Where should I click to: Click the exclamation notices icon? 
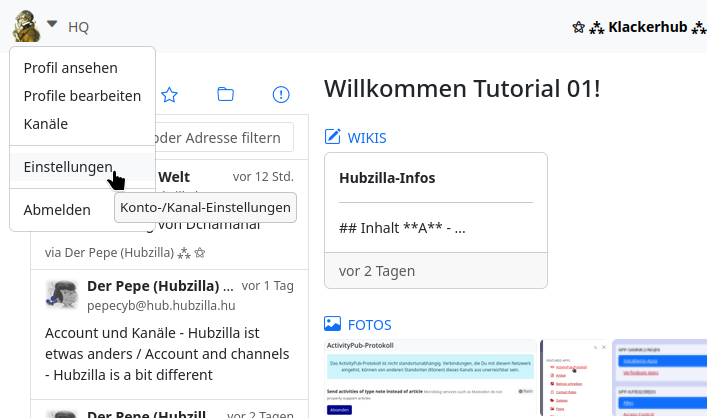(281, 95)
